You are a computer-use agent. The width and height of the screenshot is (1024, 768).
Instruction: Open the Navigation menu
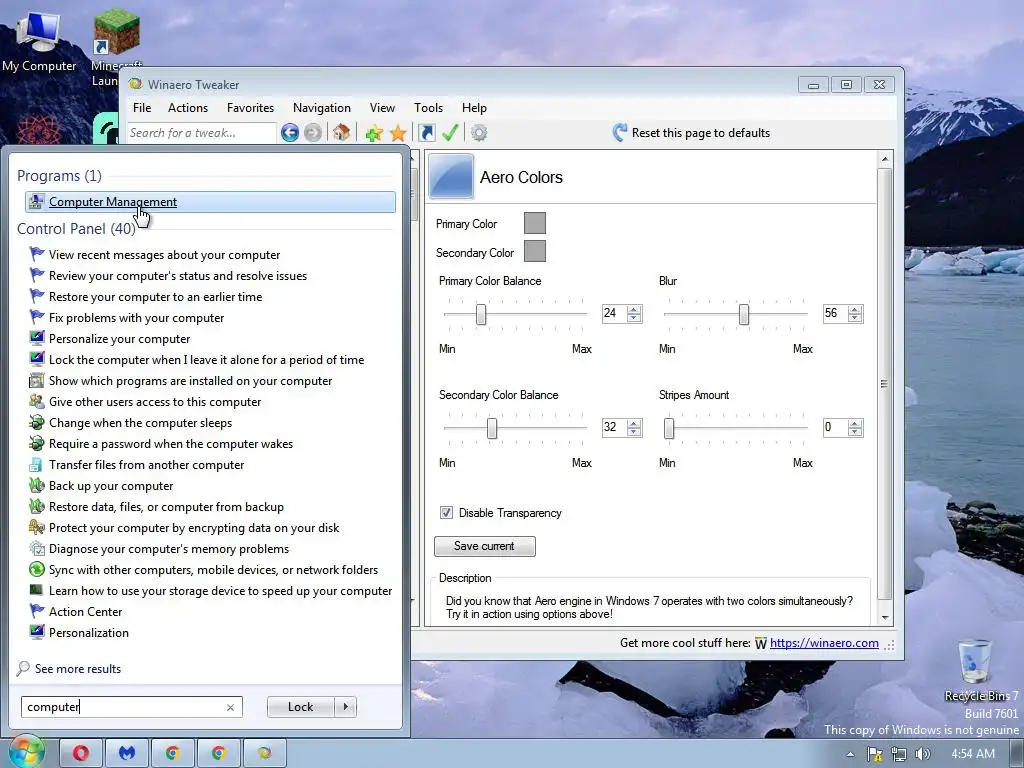[322, 108]
